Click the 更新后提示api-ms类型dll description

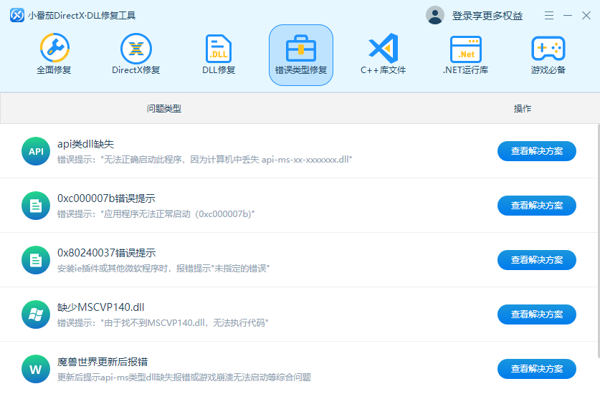(184, 377)
